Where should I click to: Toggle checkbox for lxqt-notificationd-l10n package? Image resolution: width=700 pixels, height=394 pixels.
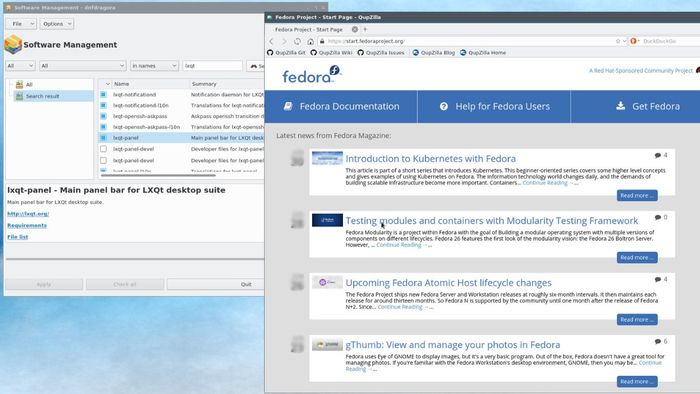tap(104, 105)
